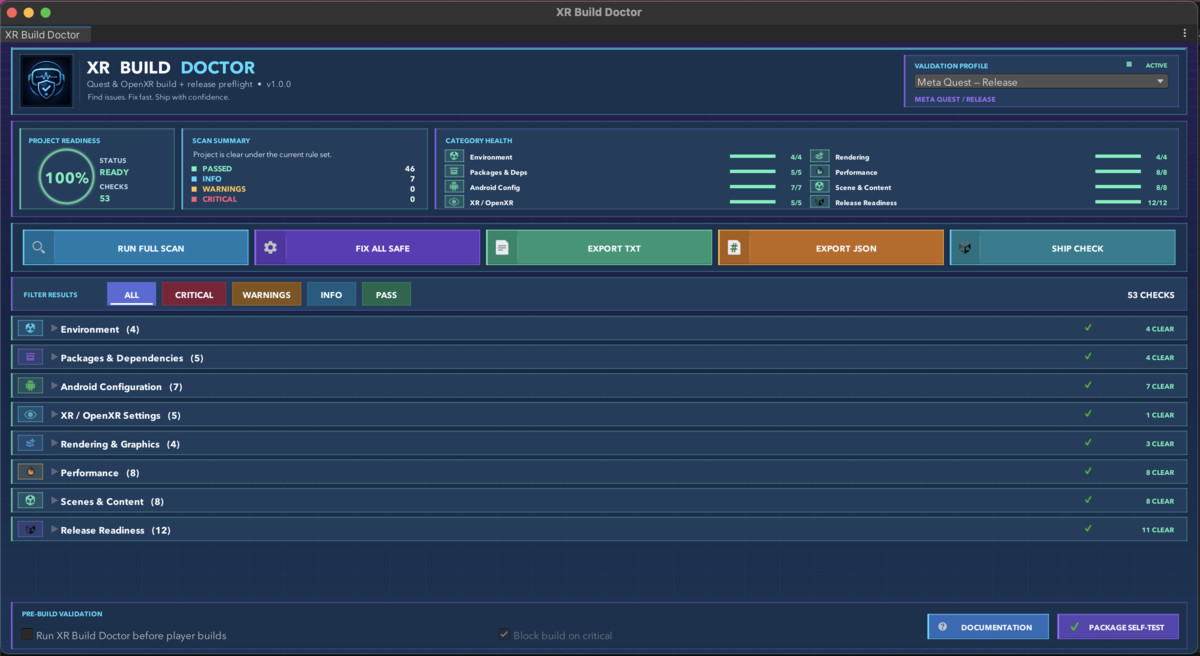Toggle Block build on critical checkbox
Image resolution: width=1200 pixels, height=656 pixels.
504,635
